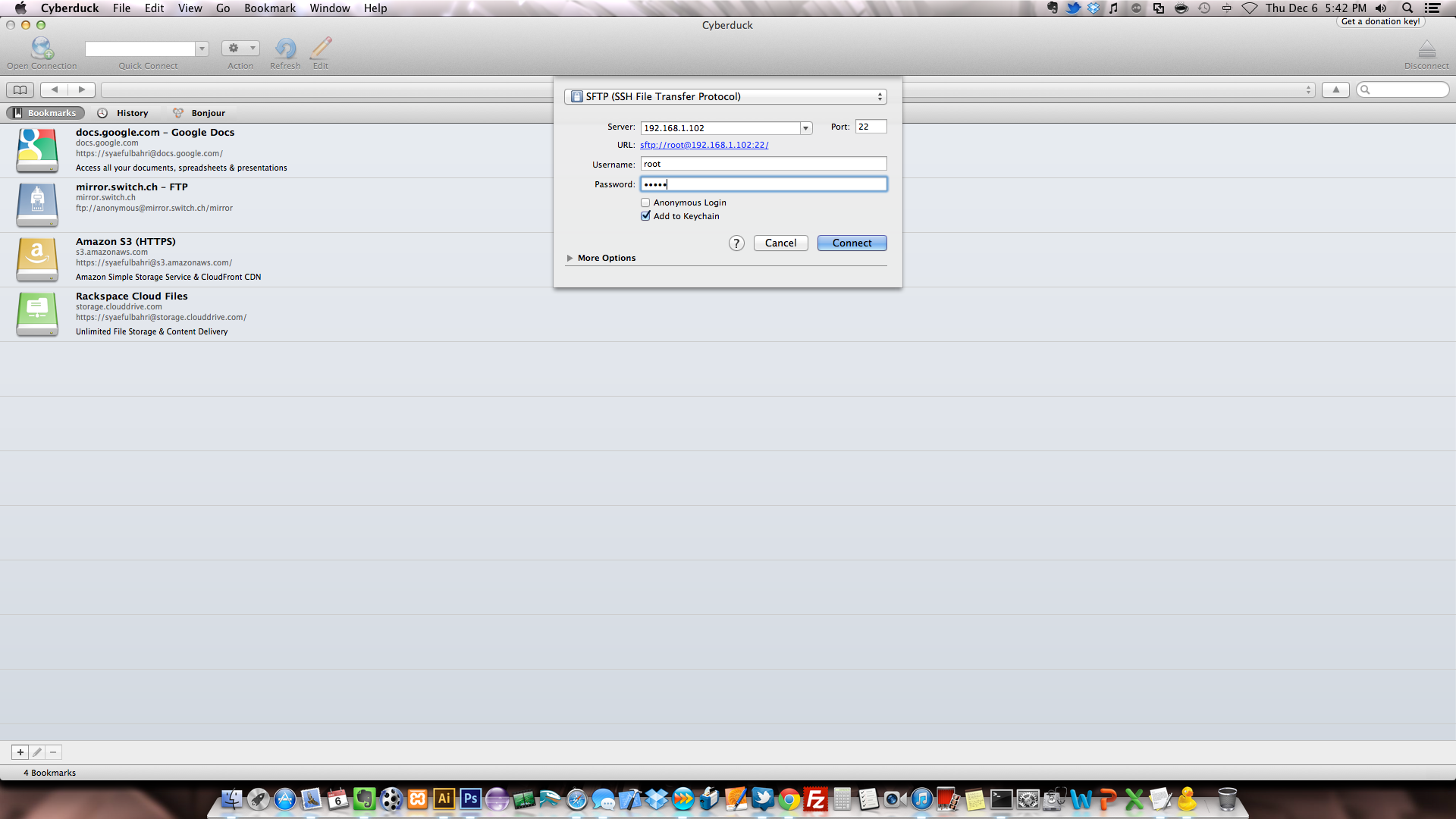Open the Go menu

(x=223, y=8)
